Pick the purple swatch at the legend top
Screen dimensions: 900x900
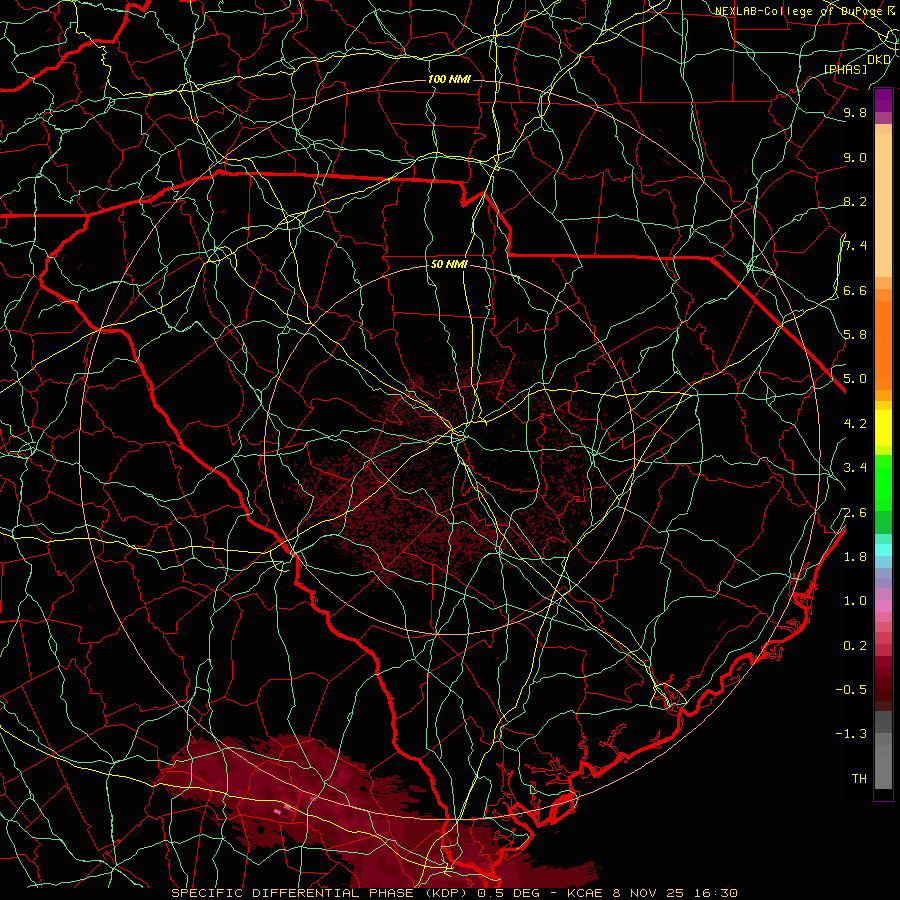point(883,100)
